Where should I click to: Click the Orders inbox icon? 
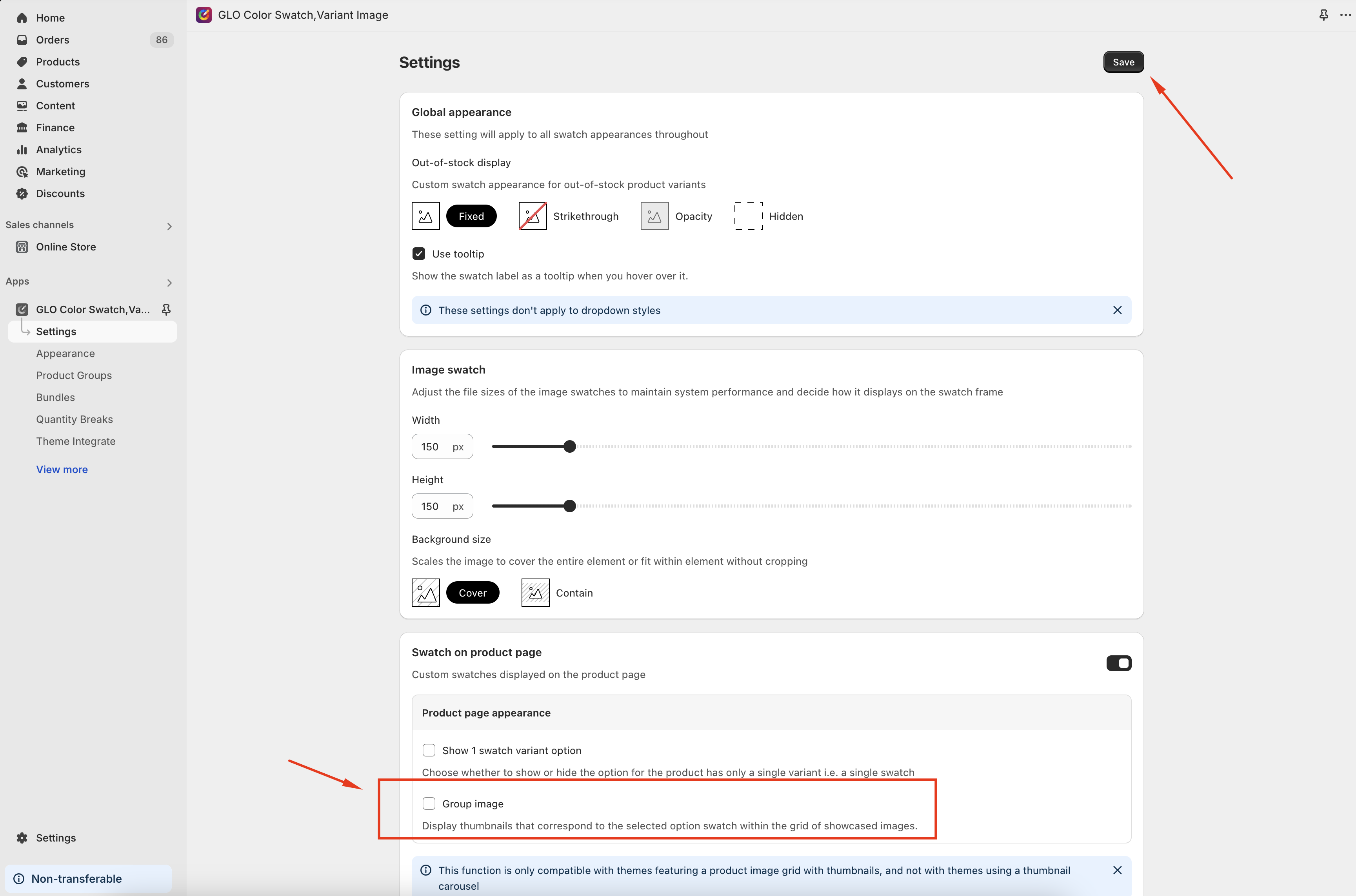[x=22, y=40]
